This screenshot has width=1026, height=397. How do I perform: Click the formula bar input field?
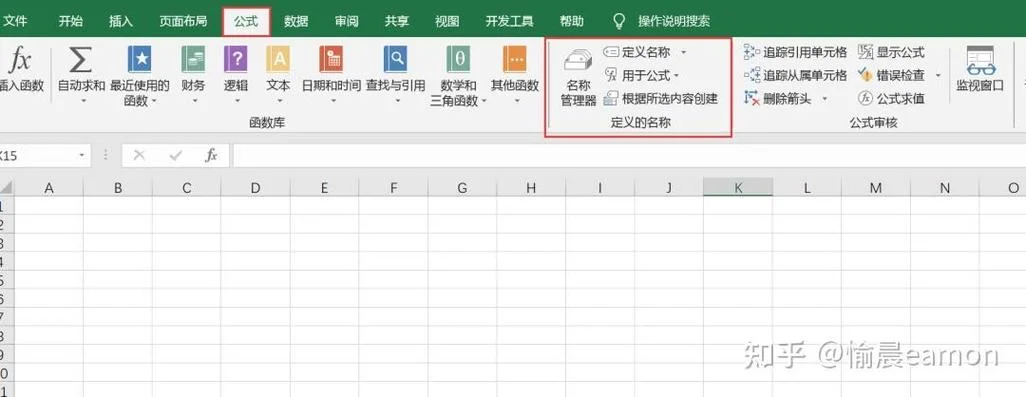click(629, 156)
